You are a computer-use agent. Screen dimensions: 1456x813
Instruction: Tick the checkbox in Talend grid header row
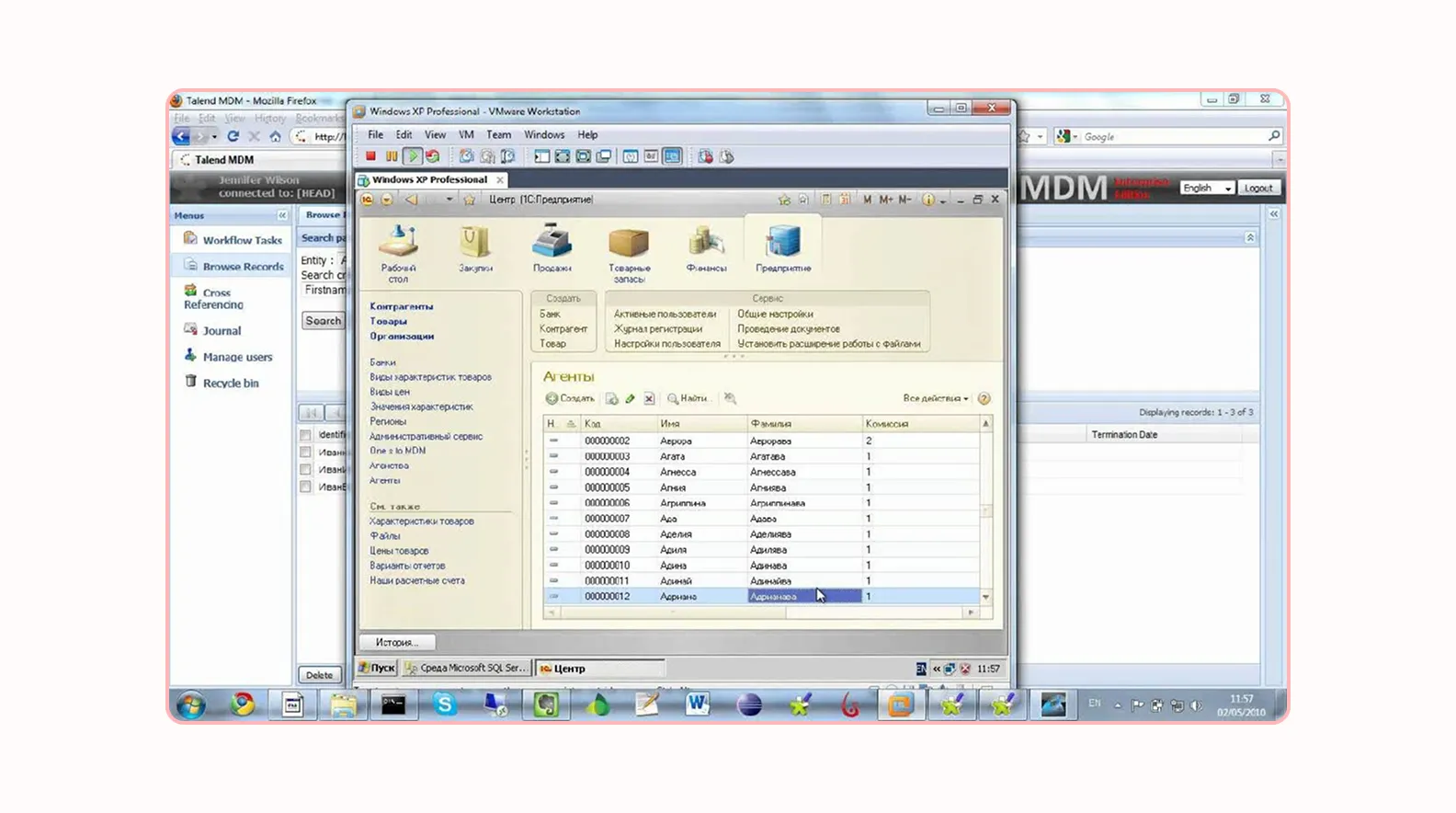click(x=305, y=434)
